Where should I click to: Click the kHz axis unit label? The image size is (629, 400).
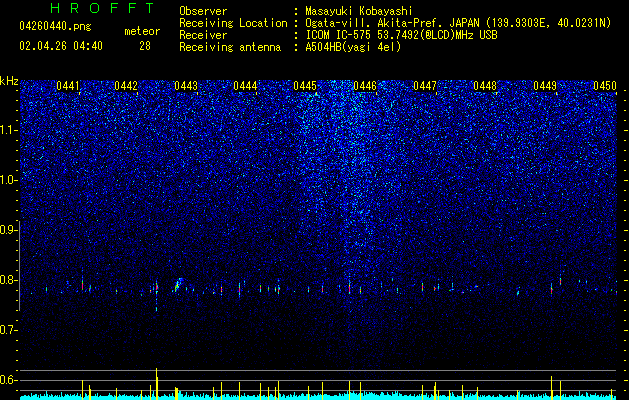(x=9, y=81)
